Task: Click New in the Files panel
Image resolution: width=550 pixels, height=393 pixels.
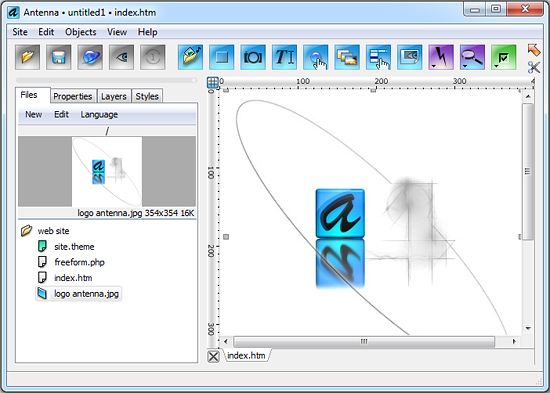Action: [33, 114]
